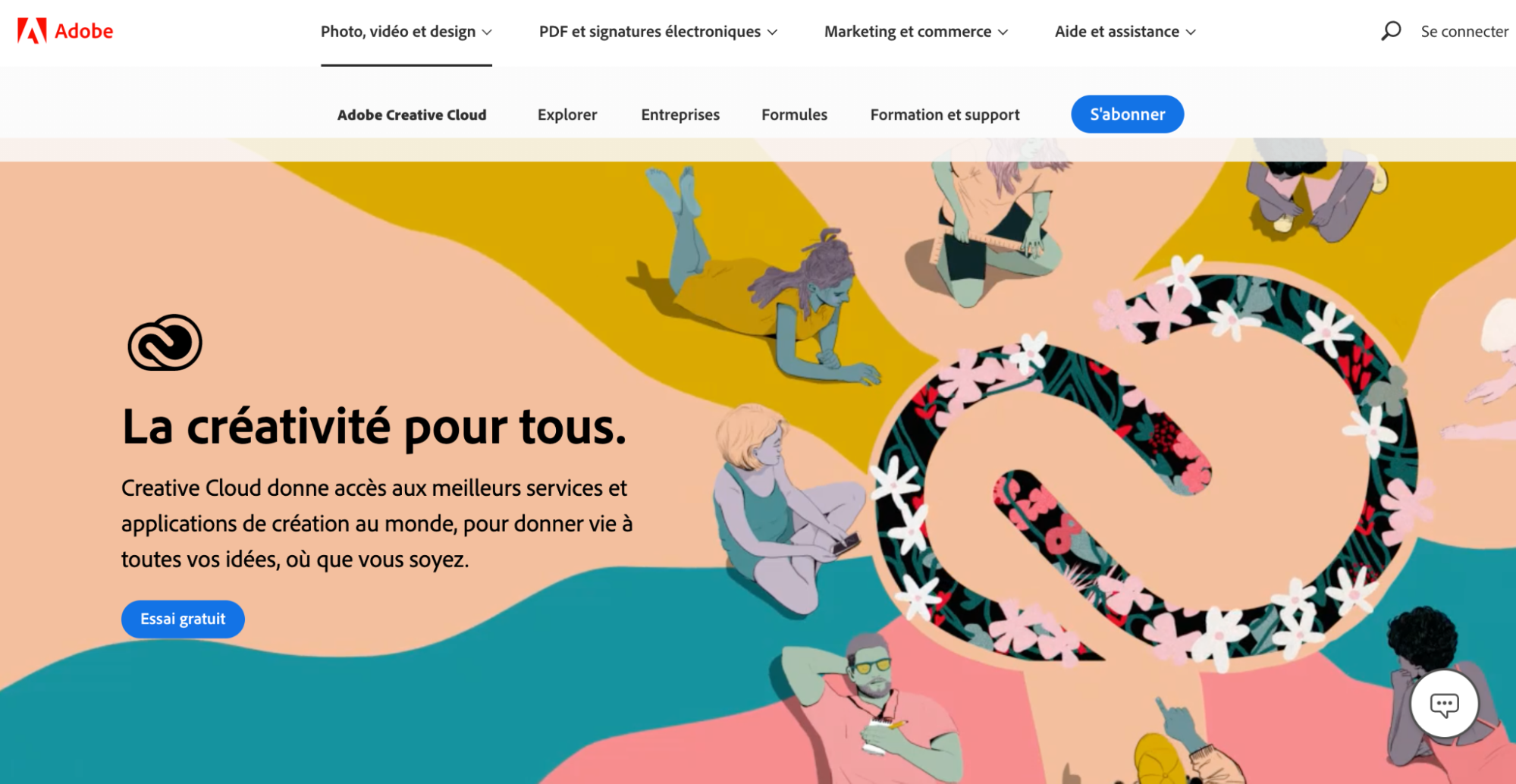Expand PDF et signatures électroniques dropdown

658,32
